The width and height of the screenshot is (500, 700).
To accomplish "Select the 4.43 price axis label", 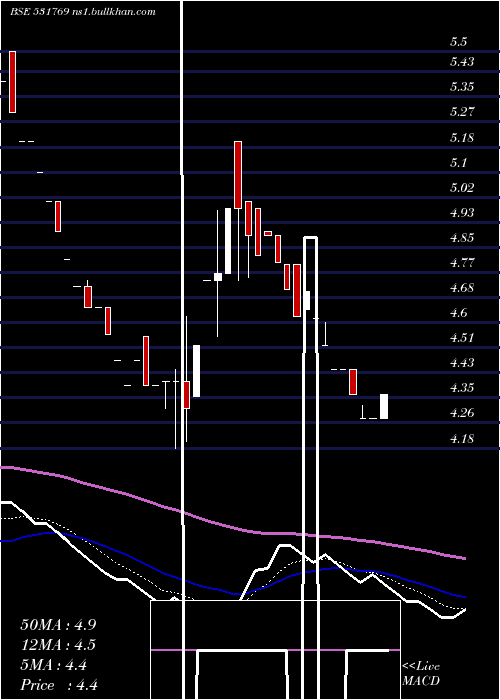I will pyautogui.click(x=462, y=362).
